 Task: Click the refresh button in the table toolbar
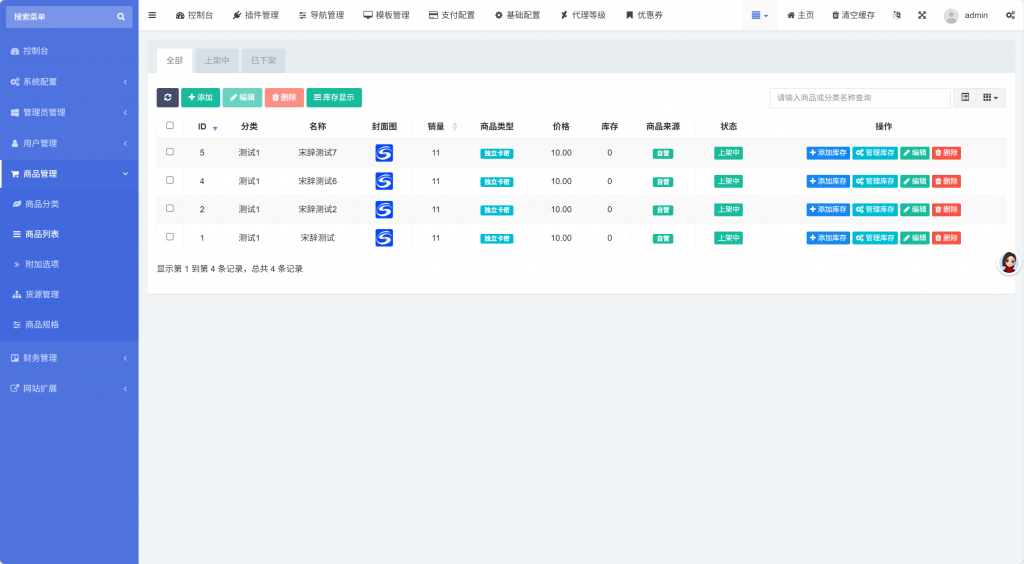[168, 97]
